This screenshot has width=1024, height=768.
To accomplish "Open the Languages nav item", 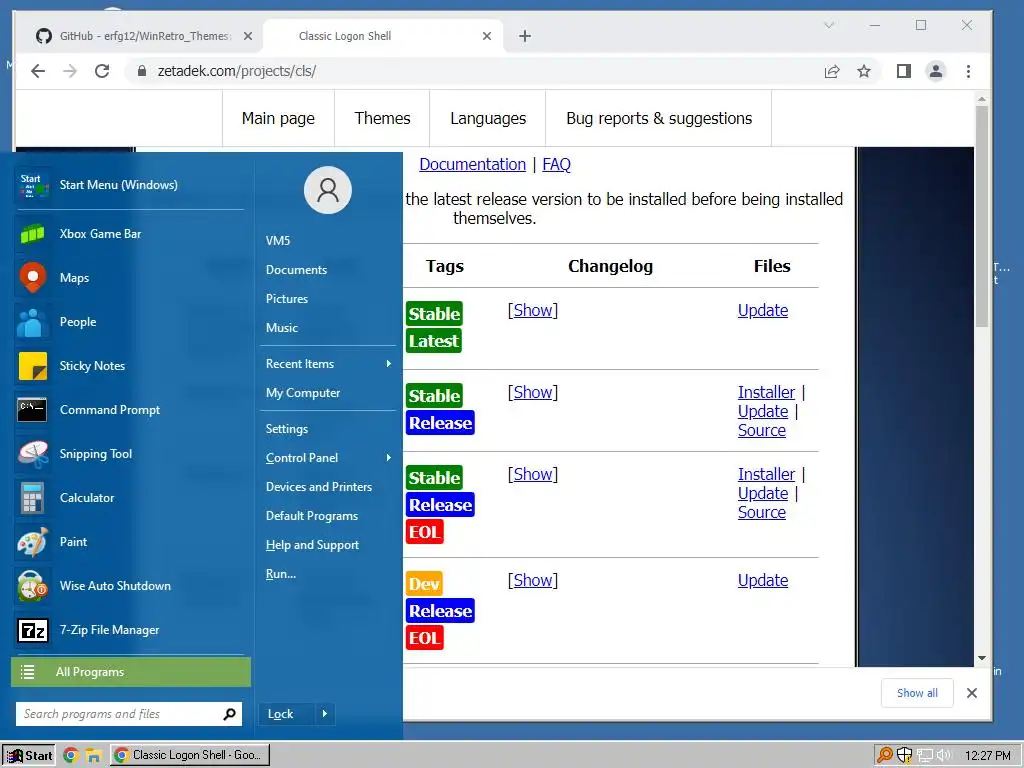I will [x=488, y=118].
